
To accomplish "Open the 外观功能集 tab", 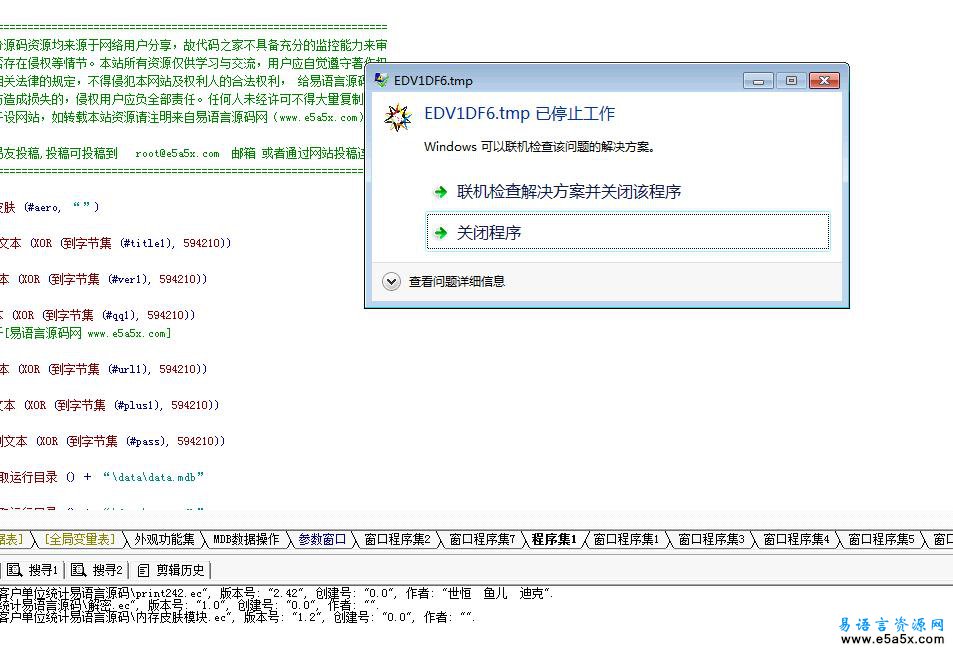I will tap(165, 539).
